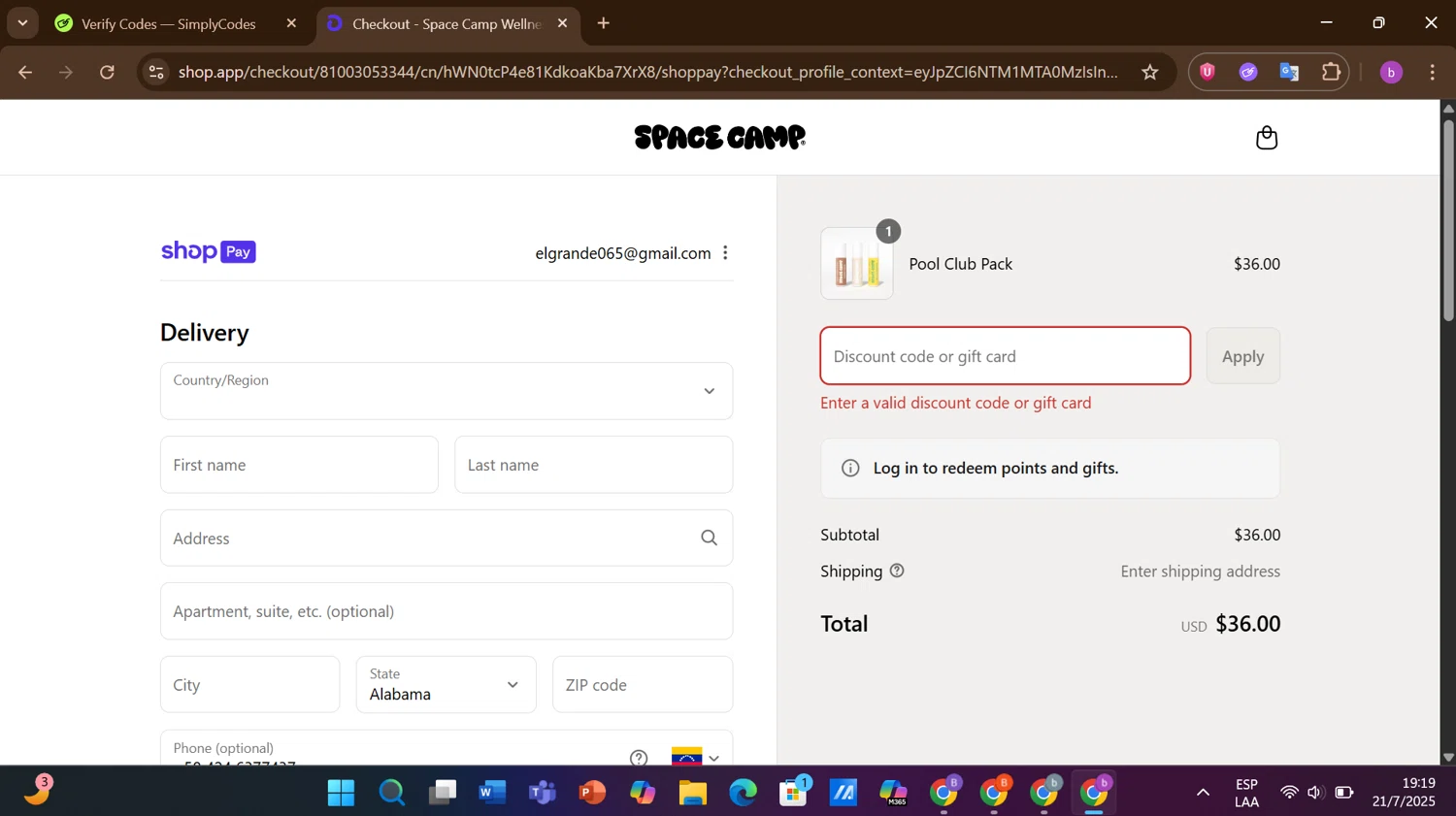Open Microsoft 365 Copilot taskbar app

894,793
